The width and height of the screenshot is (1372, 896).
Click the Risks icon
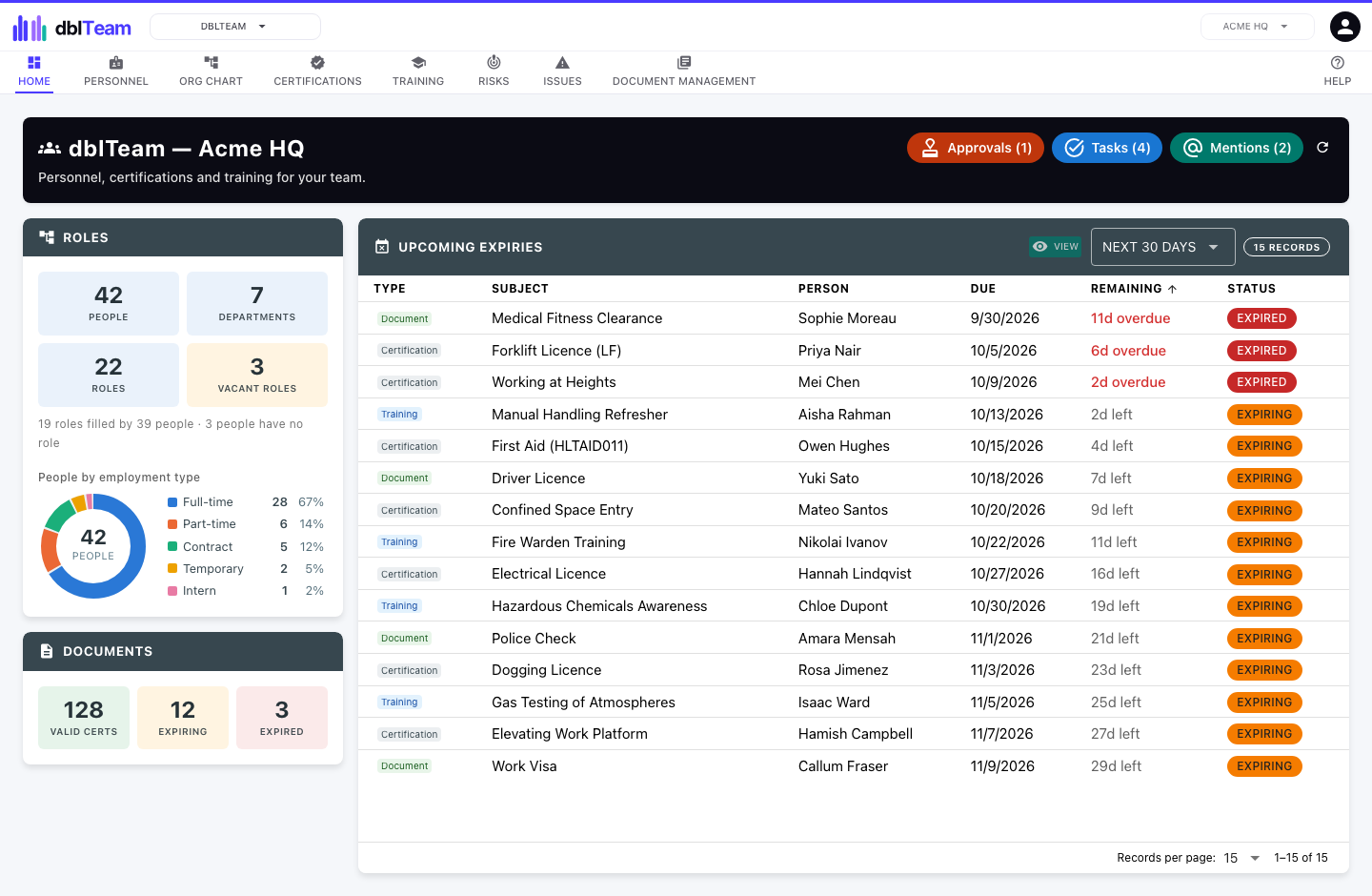tap(494, 63)
